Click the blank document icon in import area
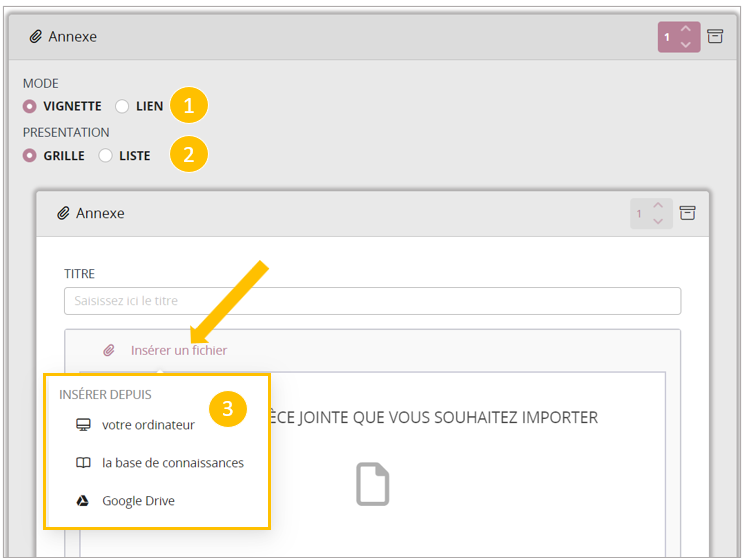Screen dimensions: 743x558 (x=372, y=484)
